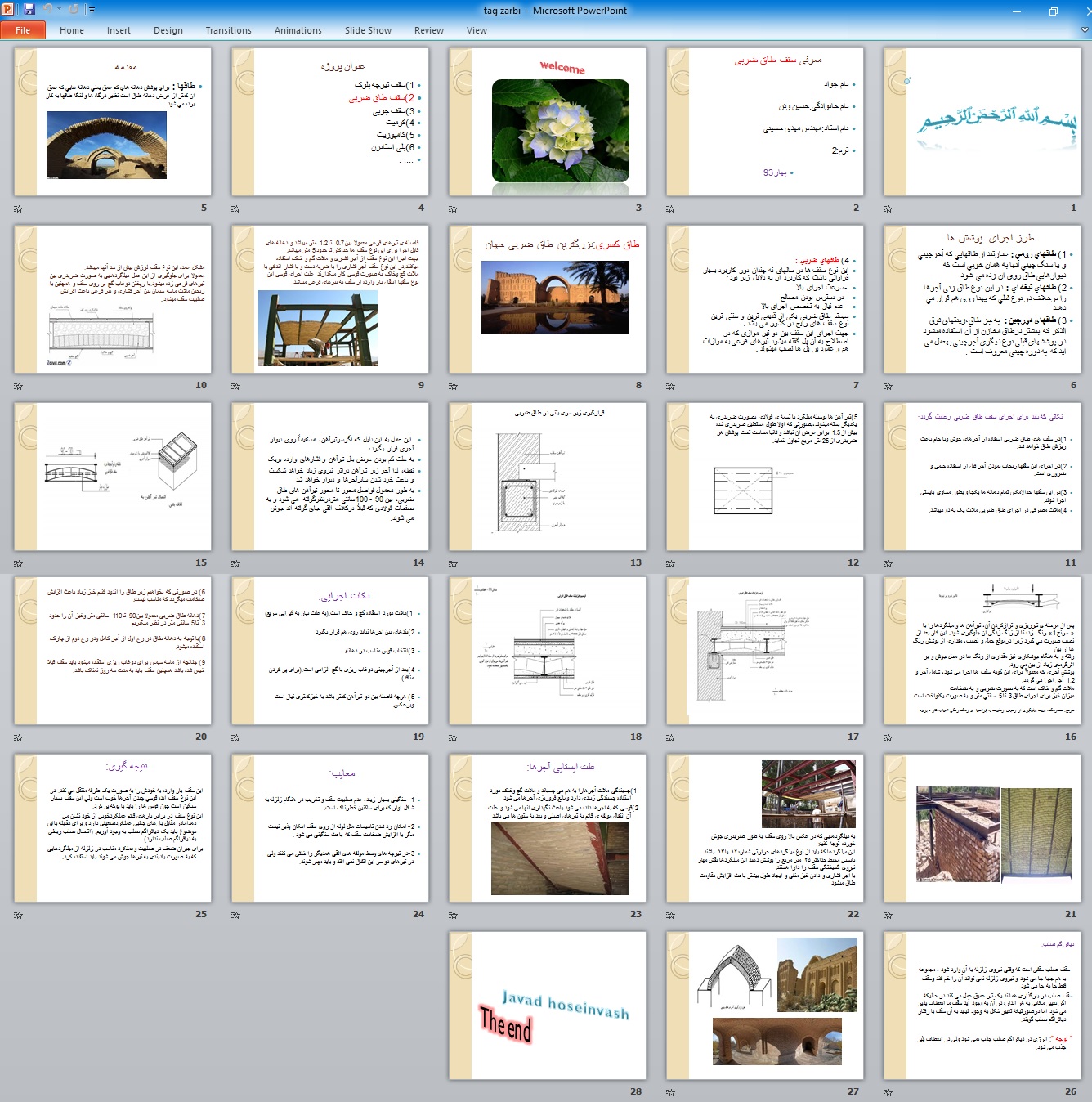The height and width of the screenshot is (1102, 1092).
Task: Click transition star icon under slide 24
Action: (235, 916)
